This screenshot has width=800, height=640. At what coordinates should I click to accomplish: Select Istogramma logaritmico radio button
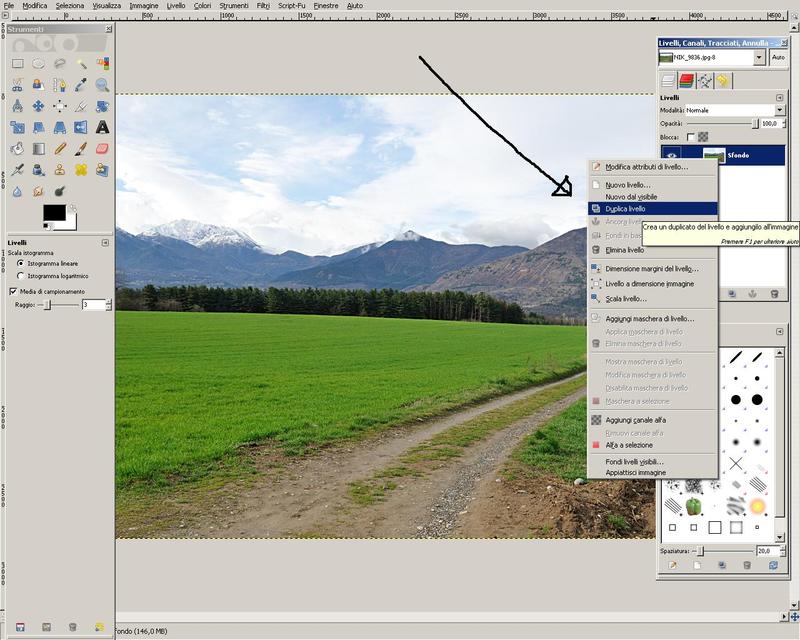pyautogui.click(x=21, y=276)
